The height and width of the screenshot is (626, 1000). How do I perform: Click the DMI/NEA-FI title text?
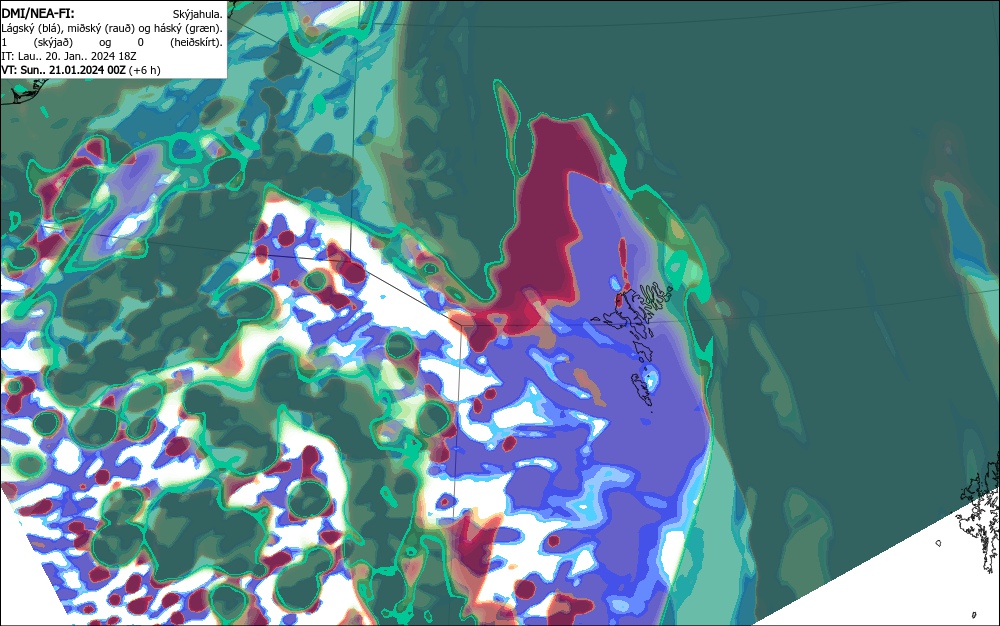pos(38,13)
